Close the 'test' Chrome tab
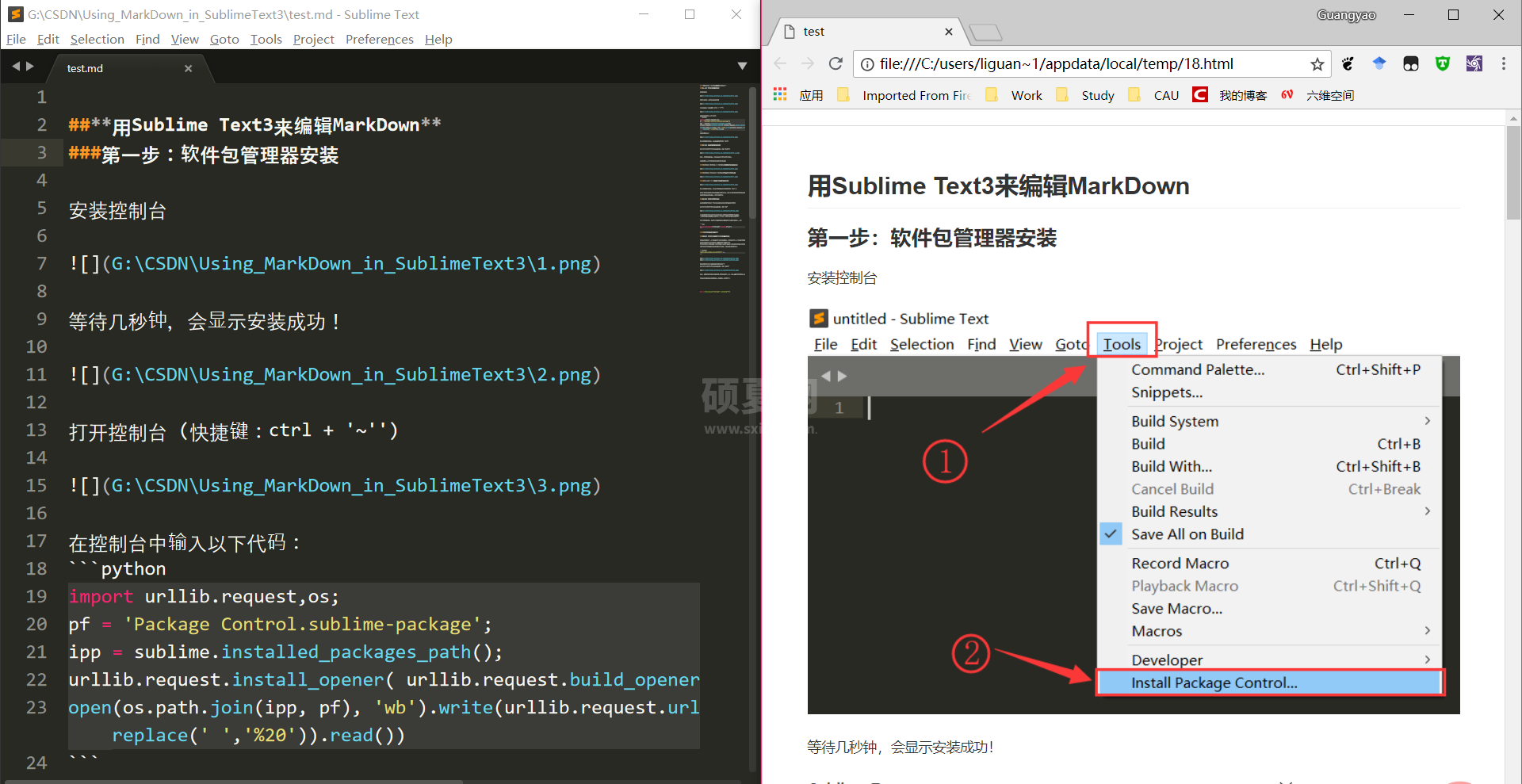 coord(948,32)
